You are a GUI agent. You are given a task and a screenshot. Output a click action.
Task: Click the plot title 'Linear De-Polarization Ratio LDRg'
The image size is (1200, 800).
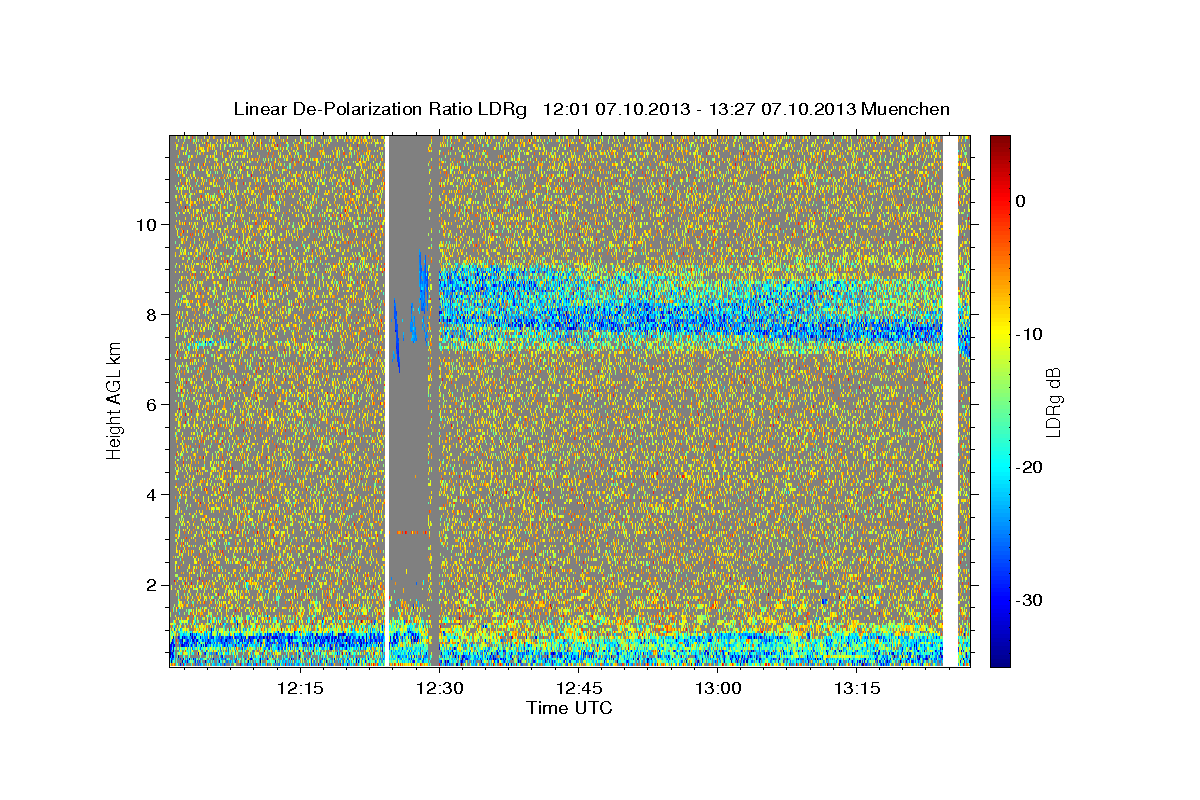click(379, 109)
